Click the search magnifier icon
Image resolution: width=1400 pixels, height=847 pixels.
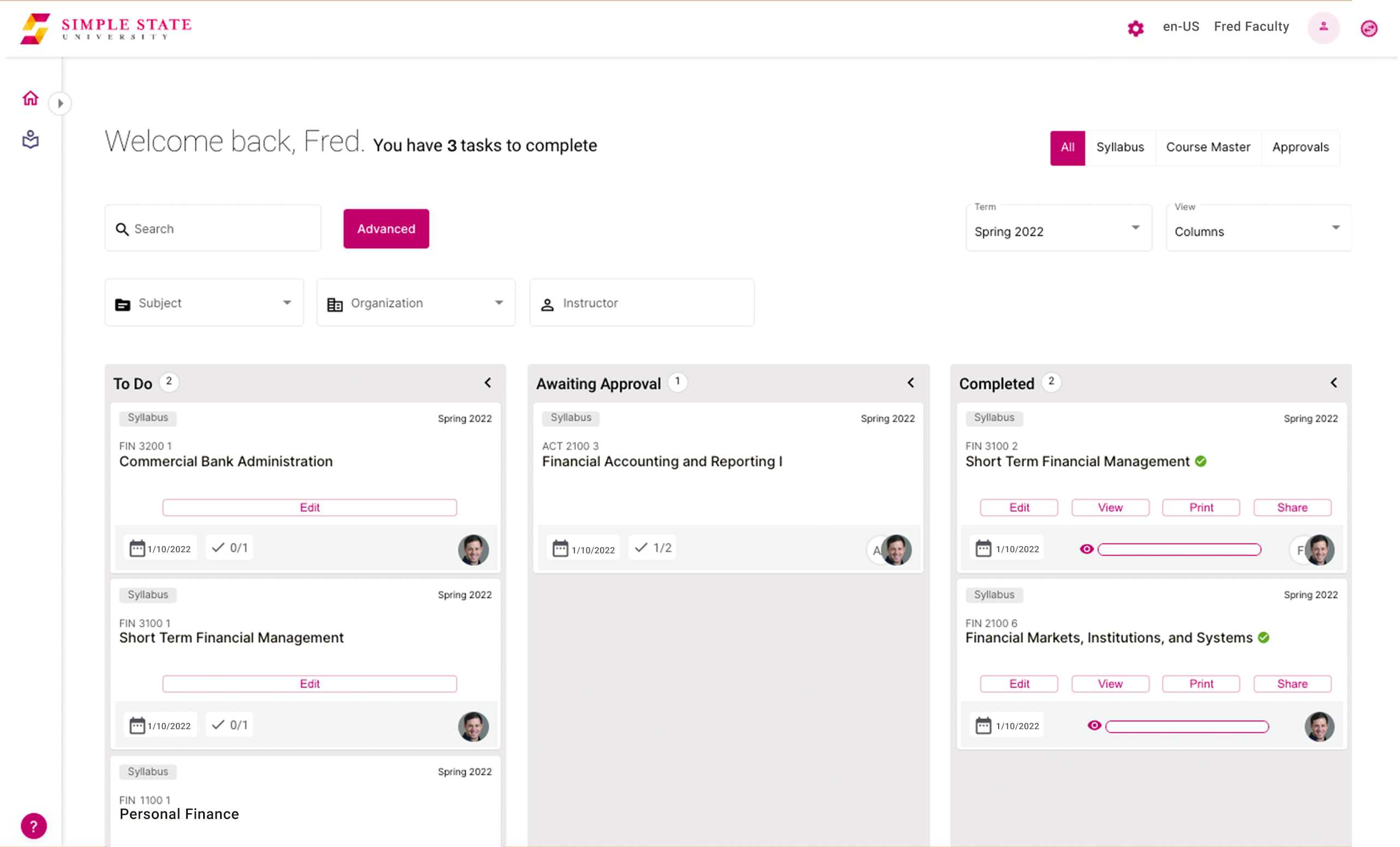coord(123,229)
